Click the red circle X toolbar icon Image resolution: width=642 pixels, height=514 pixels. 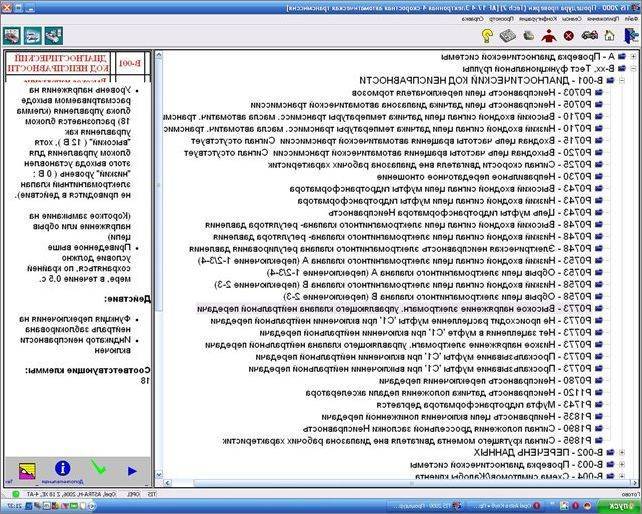569,36
